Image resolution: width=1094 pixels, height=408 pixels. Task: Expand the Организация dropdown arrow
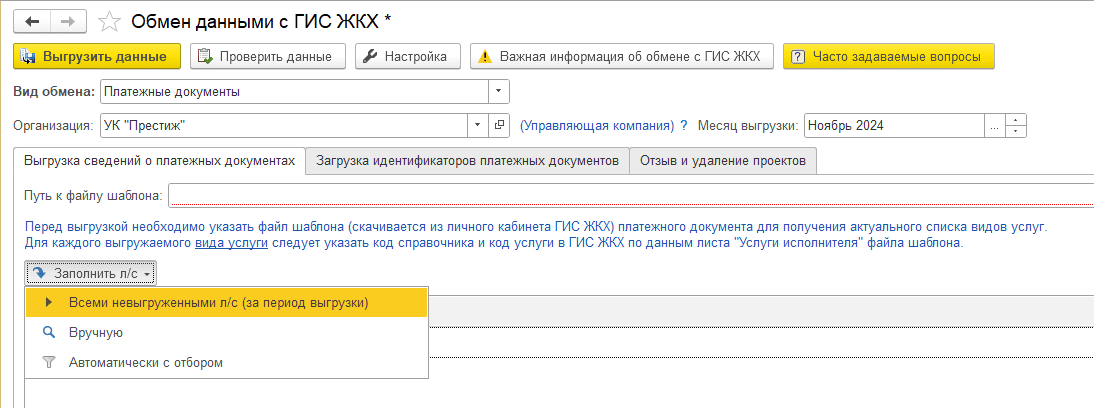[477, 126]
